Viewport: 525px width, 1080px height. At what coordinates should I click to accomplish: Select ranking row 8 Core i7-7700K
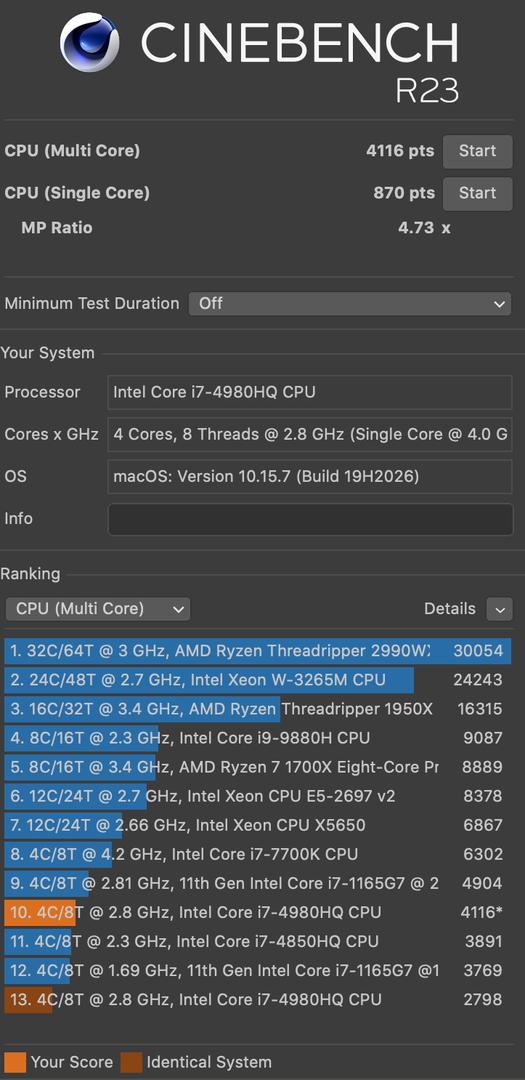pos(258,854)
